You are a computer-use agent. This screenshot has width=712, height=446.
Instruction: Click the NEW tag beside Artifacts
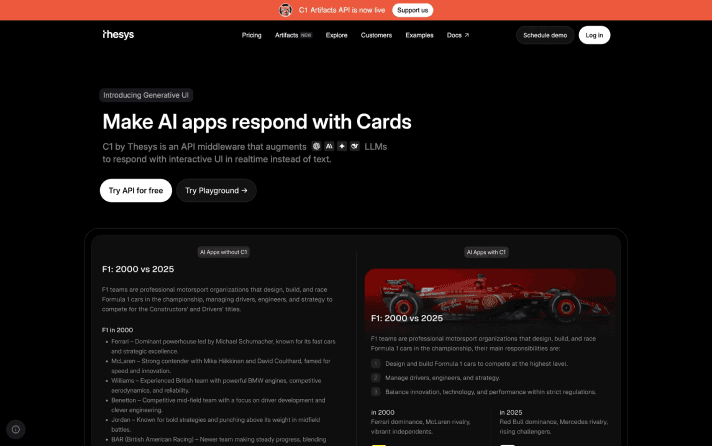[306, 35]
